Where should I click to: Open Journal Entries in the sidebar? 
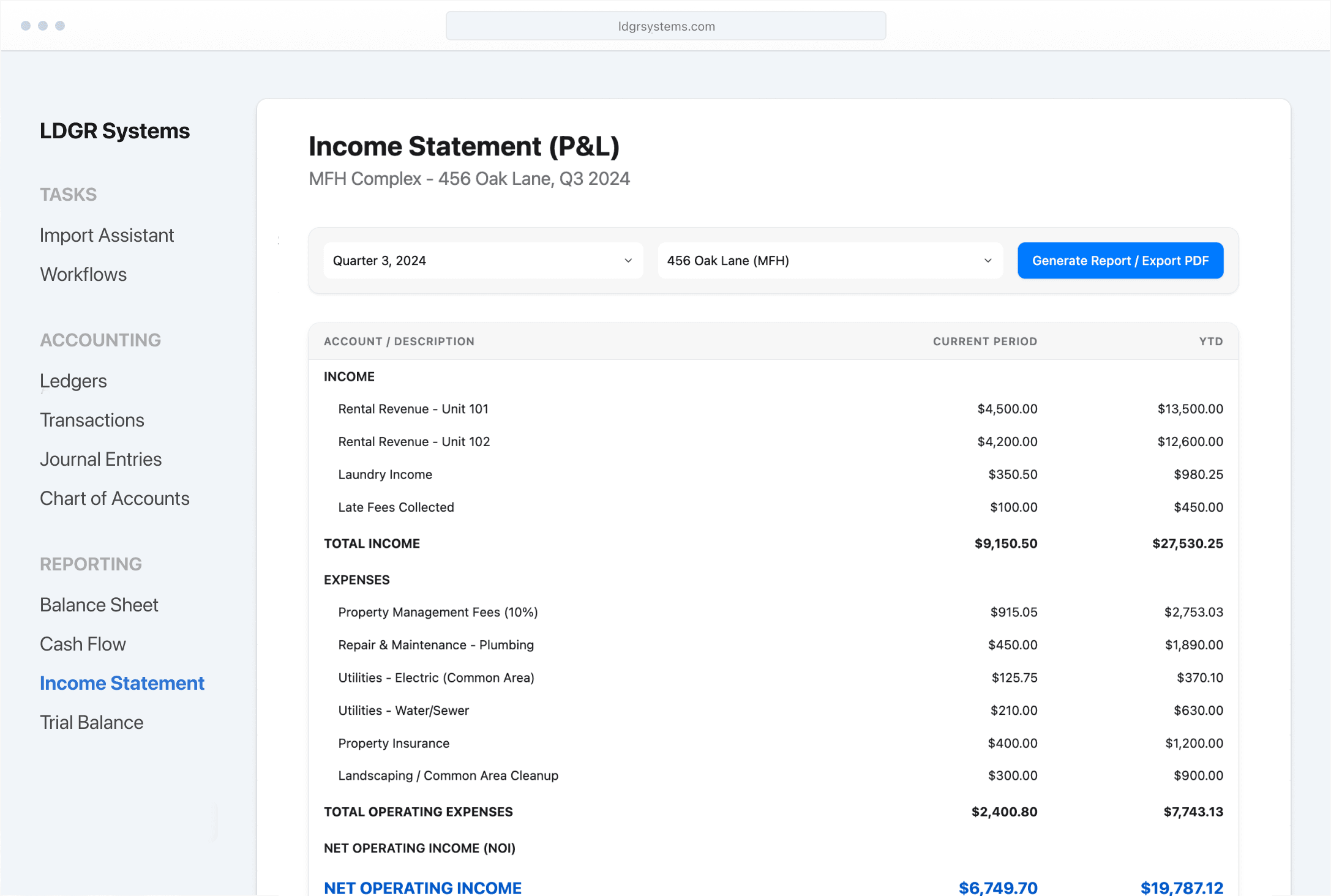click(x=100, y=459)
